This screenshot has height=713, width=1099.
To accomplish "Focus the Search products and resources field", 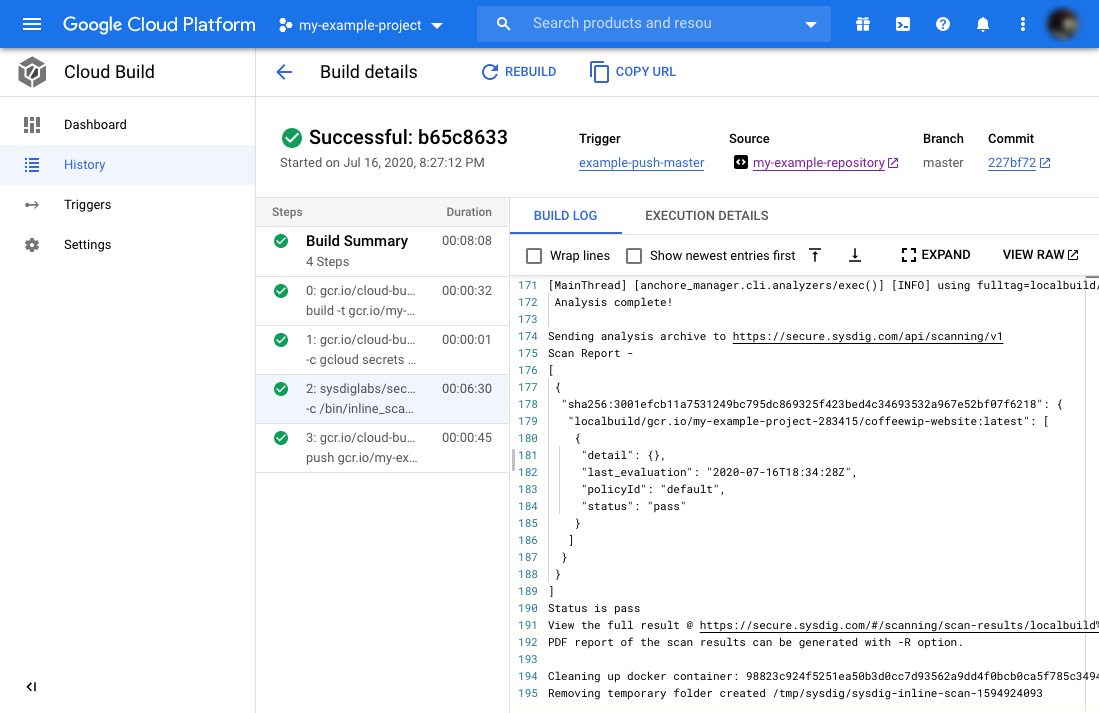I will (x=655, y=24).
